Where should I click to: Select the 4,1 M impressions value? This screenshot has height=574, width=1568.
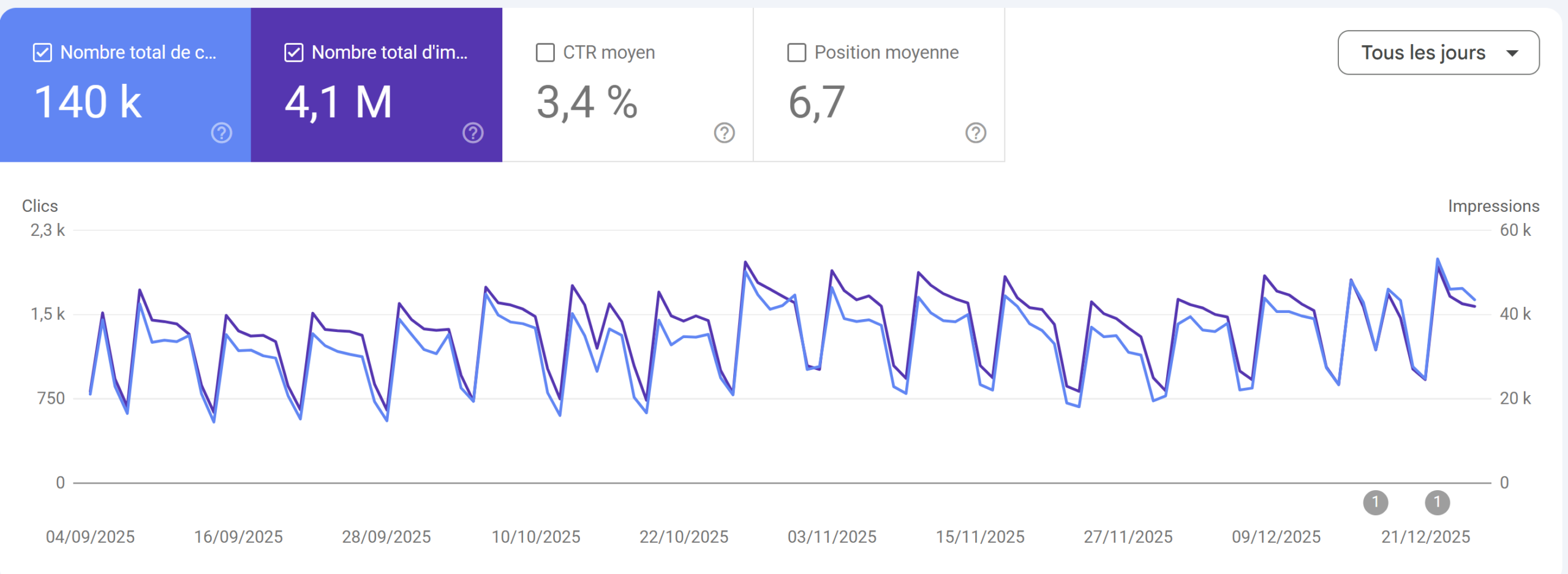(x=338, y=102)
